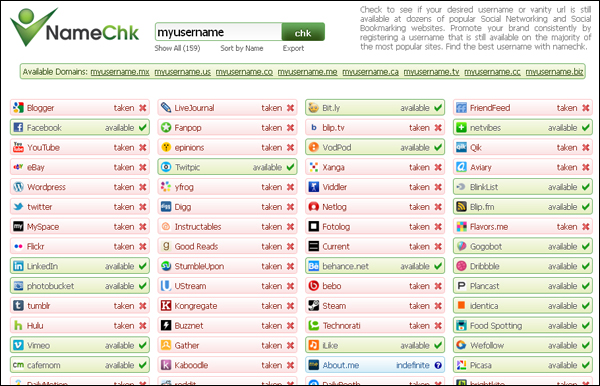The width and height of the screenshot is (600, 386).
Task: Click the StumbleUpon site icon
Action: [166, 266]
